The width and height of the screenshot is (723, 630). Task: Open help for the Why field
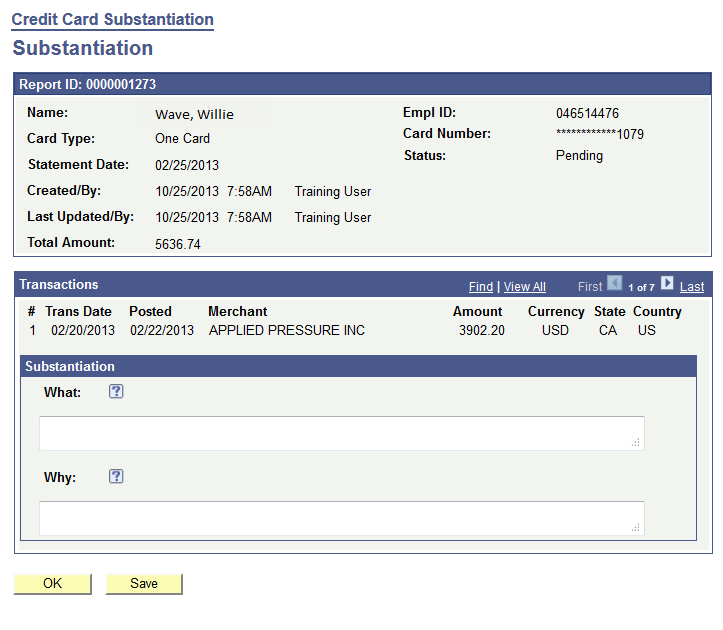[116, 477]
